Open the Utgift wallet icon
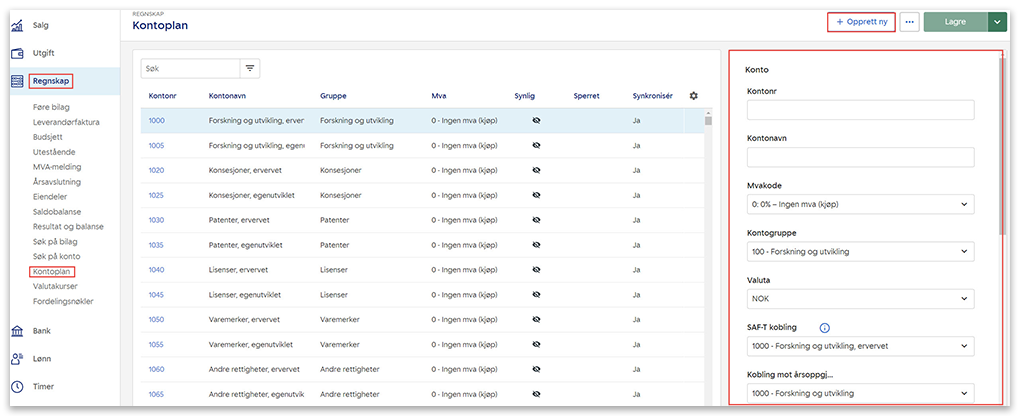Image resolution: width=1020 pixels, height=416 pixels. tap(17, 53)
